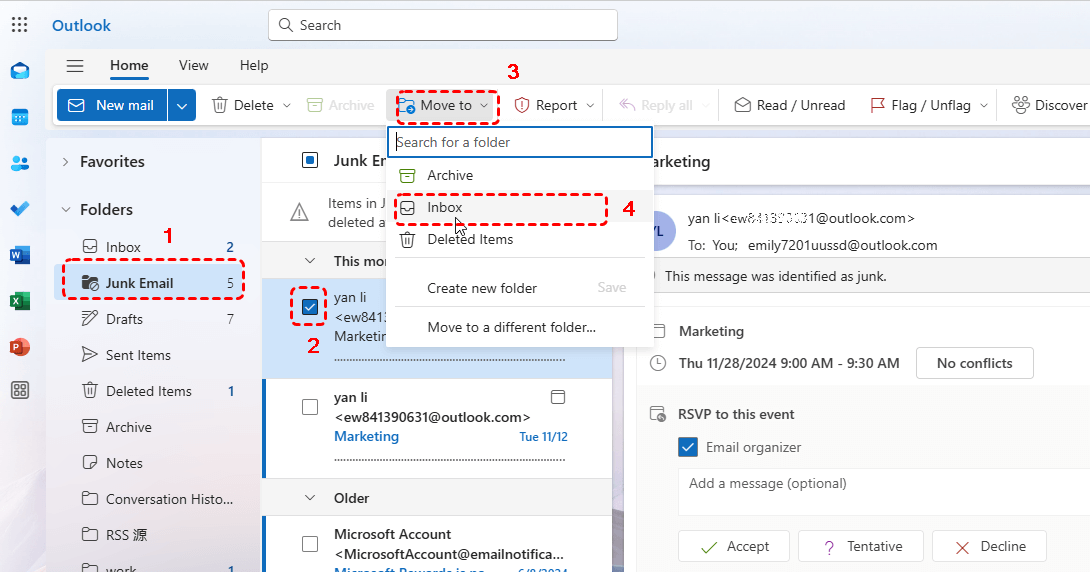Viewport: 1090px width, 572px height.
Task: Uncheck the selected yan li message checkbox
Action: click(x=310, y=307)
